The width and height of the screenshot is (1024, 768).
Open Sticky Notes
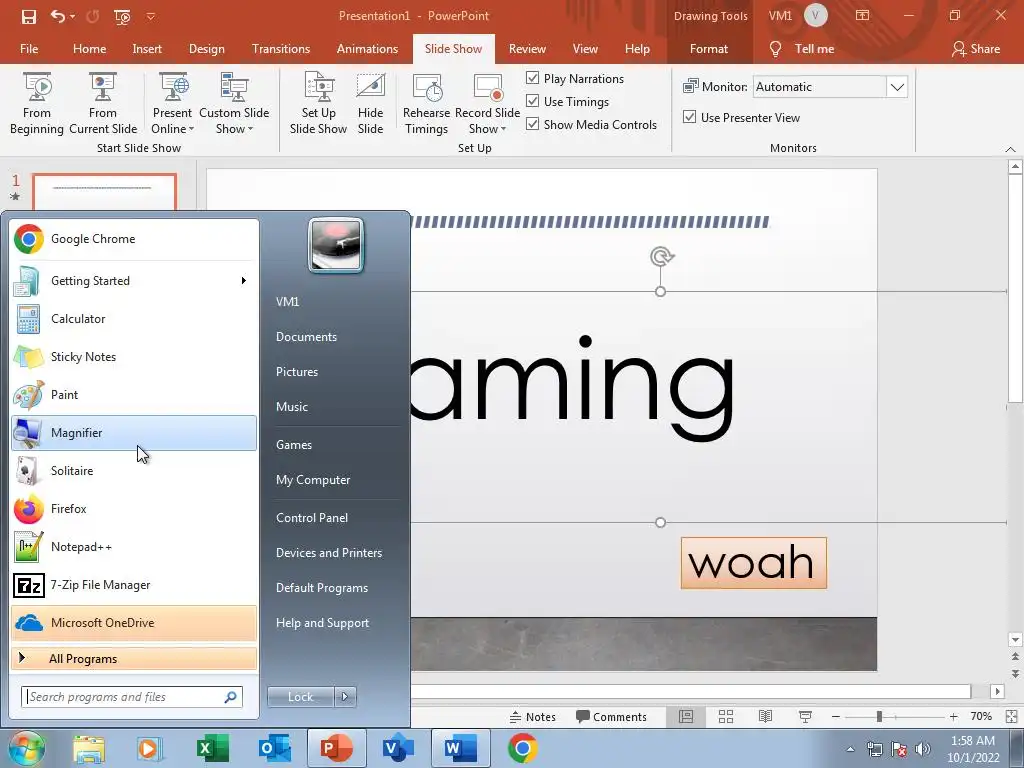pyautogui.click(x=134, y=357)
